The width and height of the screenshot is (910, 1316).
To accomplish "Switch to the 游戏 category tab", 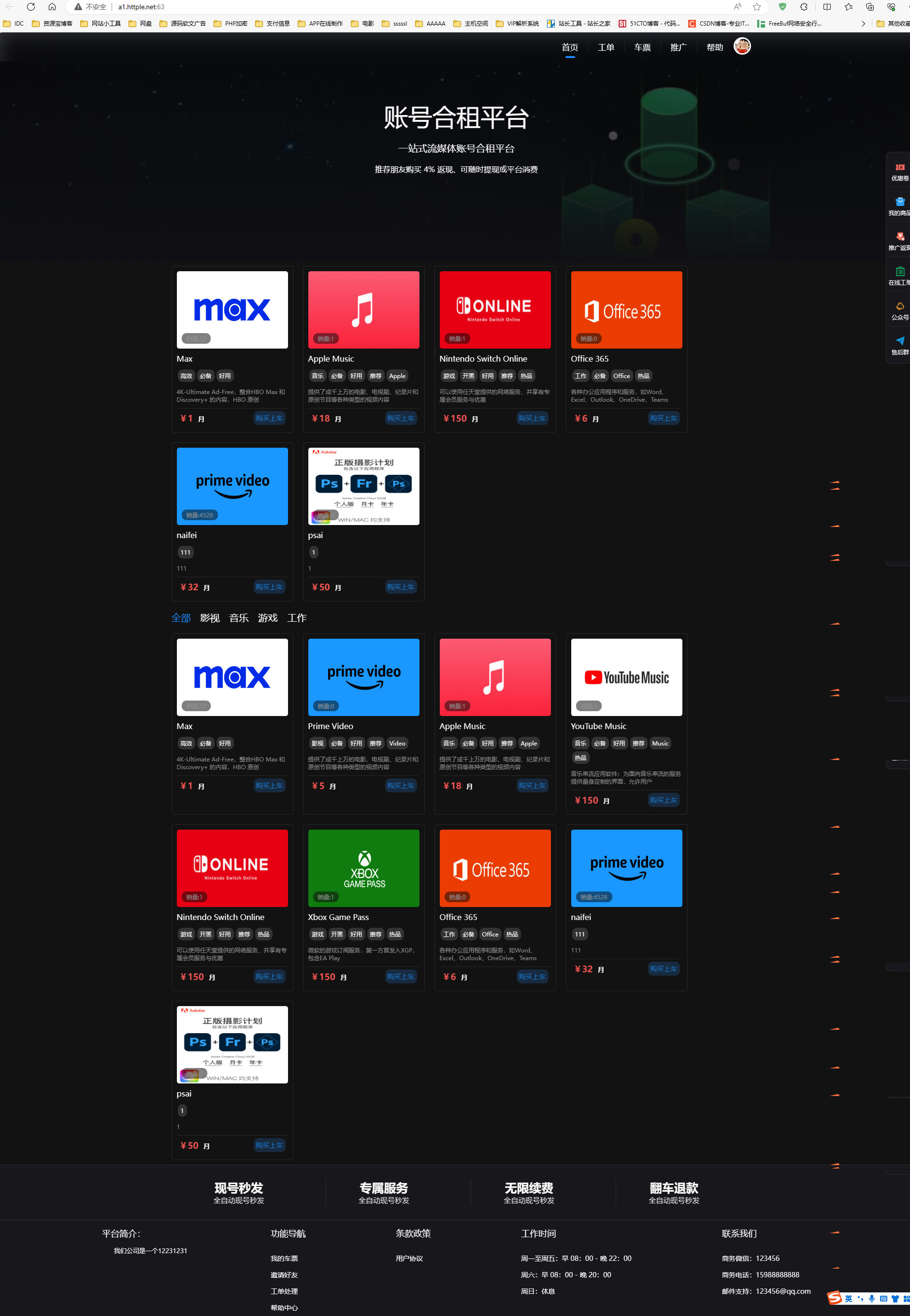I will tap(268, 618).
